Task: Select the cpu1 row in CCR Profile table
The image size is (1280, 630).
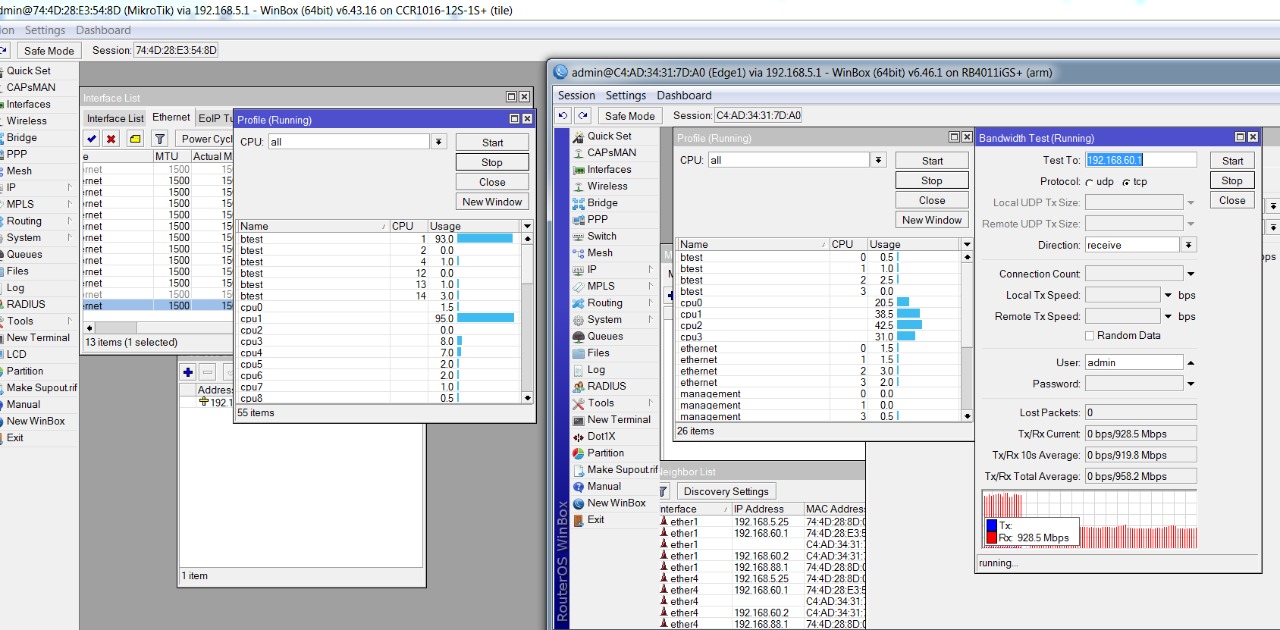Action: pyautogui.click(x=379, y=318)
